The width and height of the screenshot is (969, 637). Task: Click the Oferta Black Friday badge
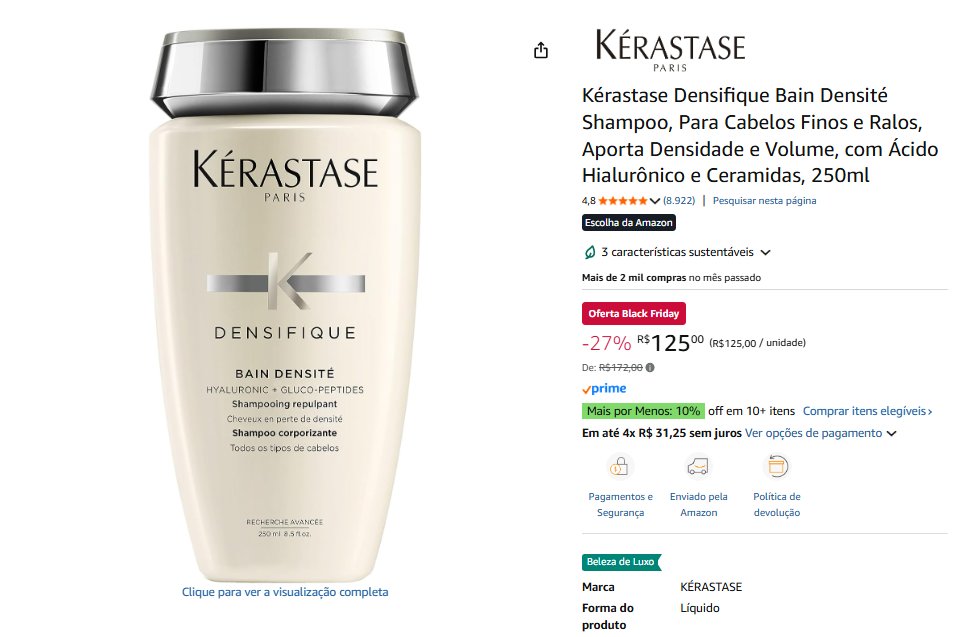pos(633,314)
